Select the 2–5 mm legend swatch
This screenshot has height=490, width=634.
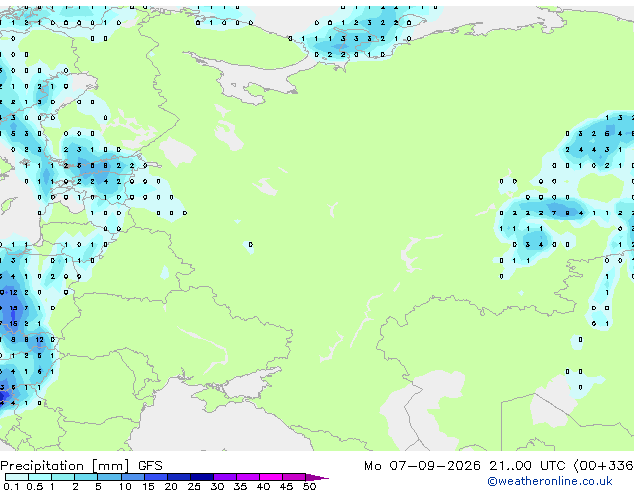click(86, 477)
